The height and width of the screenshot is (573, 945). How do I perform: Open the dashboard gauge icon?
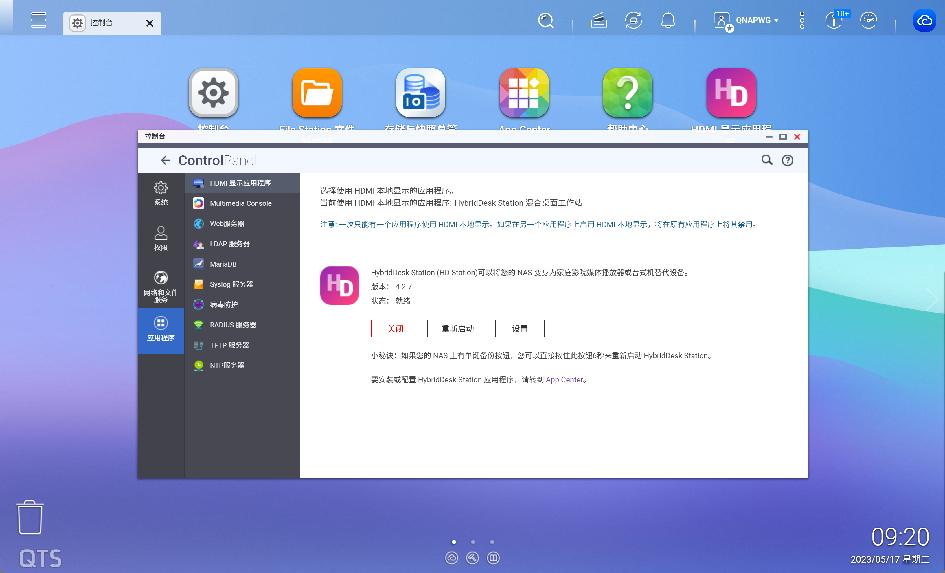pyautogui.click(x=868, y=20)
